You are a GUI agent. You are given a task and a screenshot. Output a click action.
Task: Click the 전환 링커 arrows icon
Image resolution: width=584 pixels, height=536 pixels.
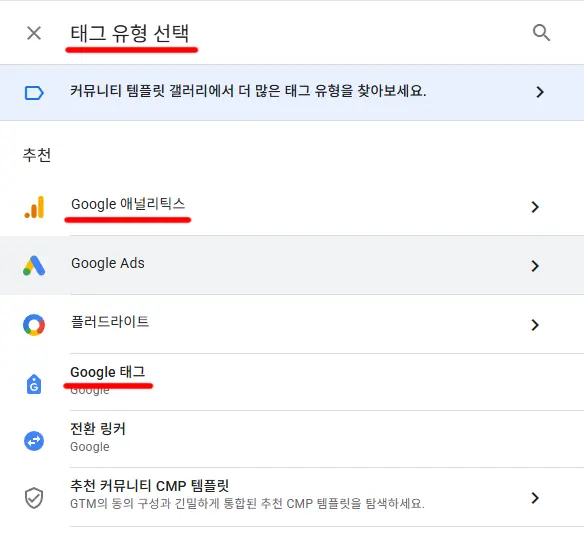34,441
